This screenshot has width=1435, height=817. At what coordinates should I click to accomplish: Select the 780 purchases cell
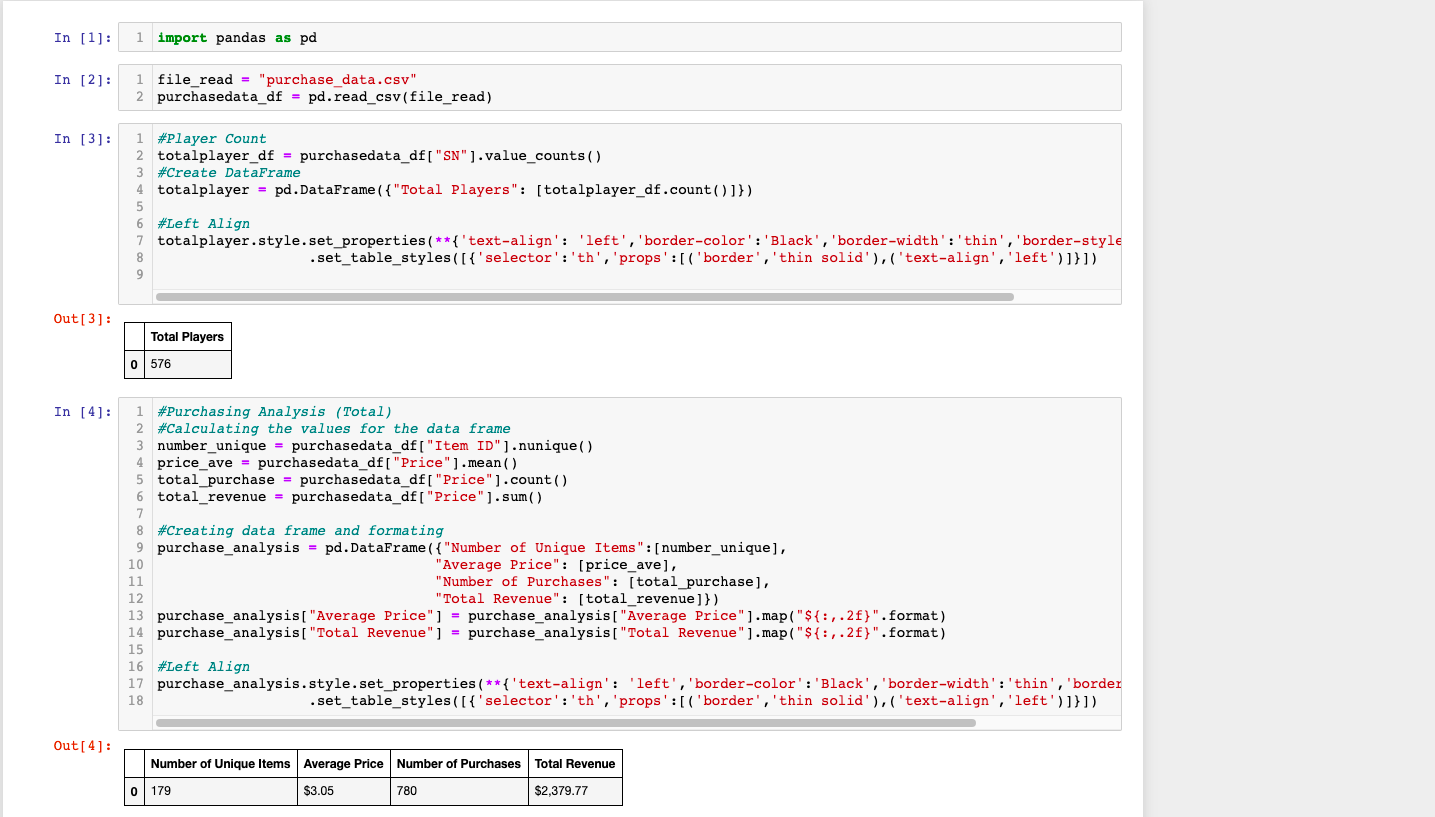[459, 791]
